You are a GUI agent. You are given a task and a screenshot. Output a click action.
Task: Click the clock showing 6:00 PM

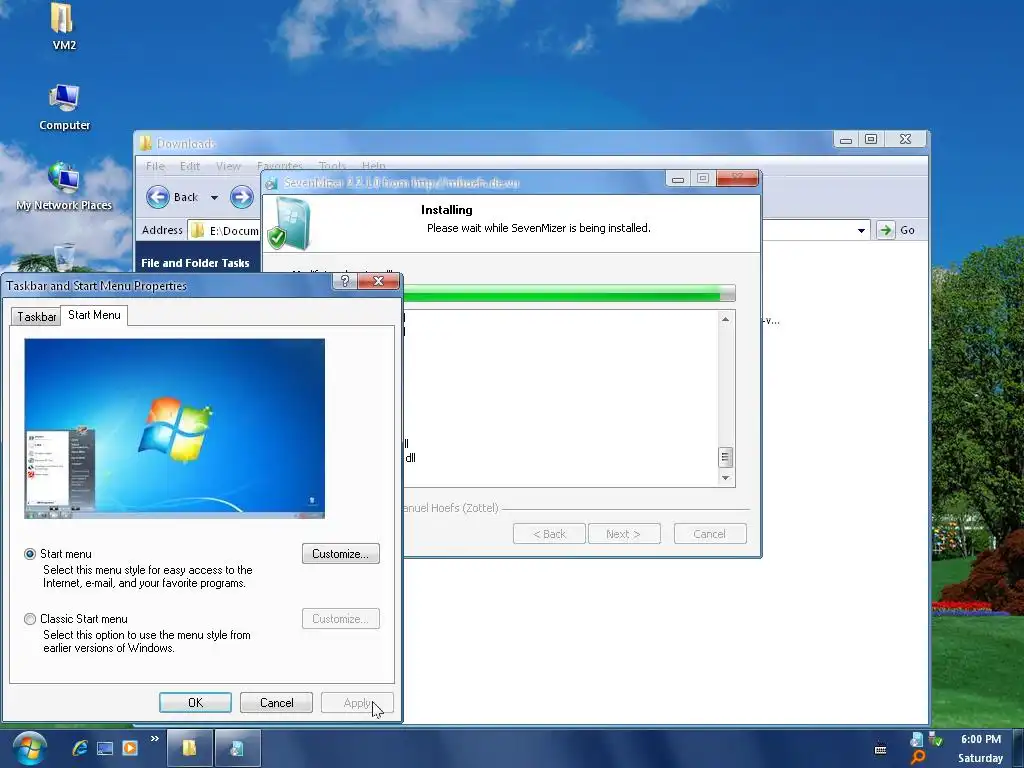pyautogui.click(x=981, y=739)
